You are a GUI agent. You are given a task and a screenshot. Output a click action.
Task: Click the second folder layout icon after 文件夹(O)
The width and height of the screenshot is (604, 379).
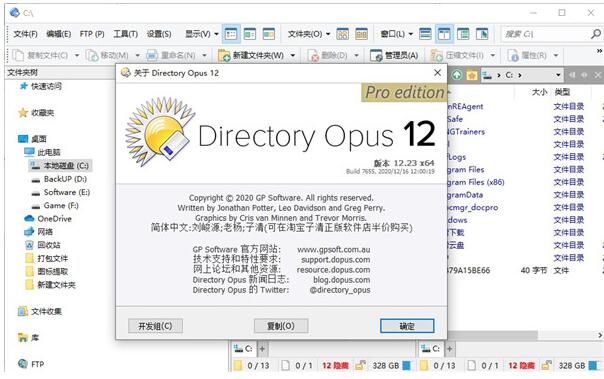(x=361, y=34)
